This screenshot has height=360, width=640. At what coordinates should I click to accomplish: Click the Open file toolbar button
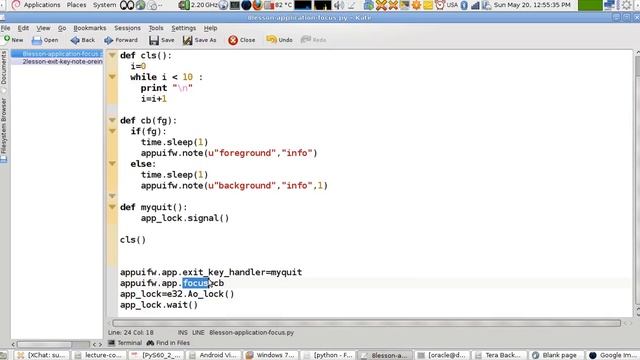pos(45,40)
